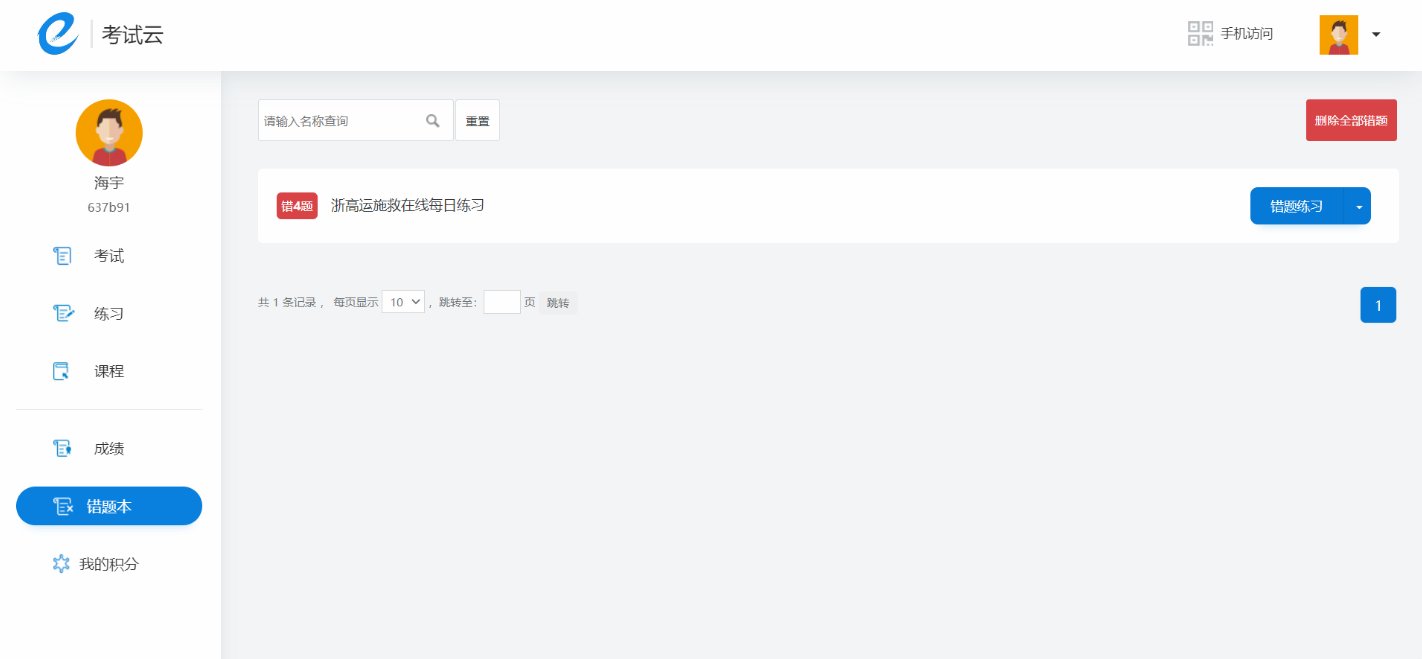Click the 练习 pencil icon in sidebar
The width and height of the screenshot is (1422, 659).
(x=62, y=314)
